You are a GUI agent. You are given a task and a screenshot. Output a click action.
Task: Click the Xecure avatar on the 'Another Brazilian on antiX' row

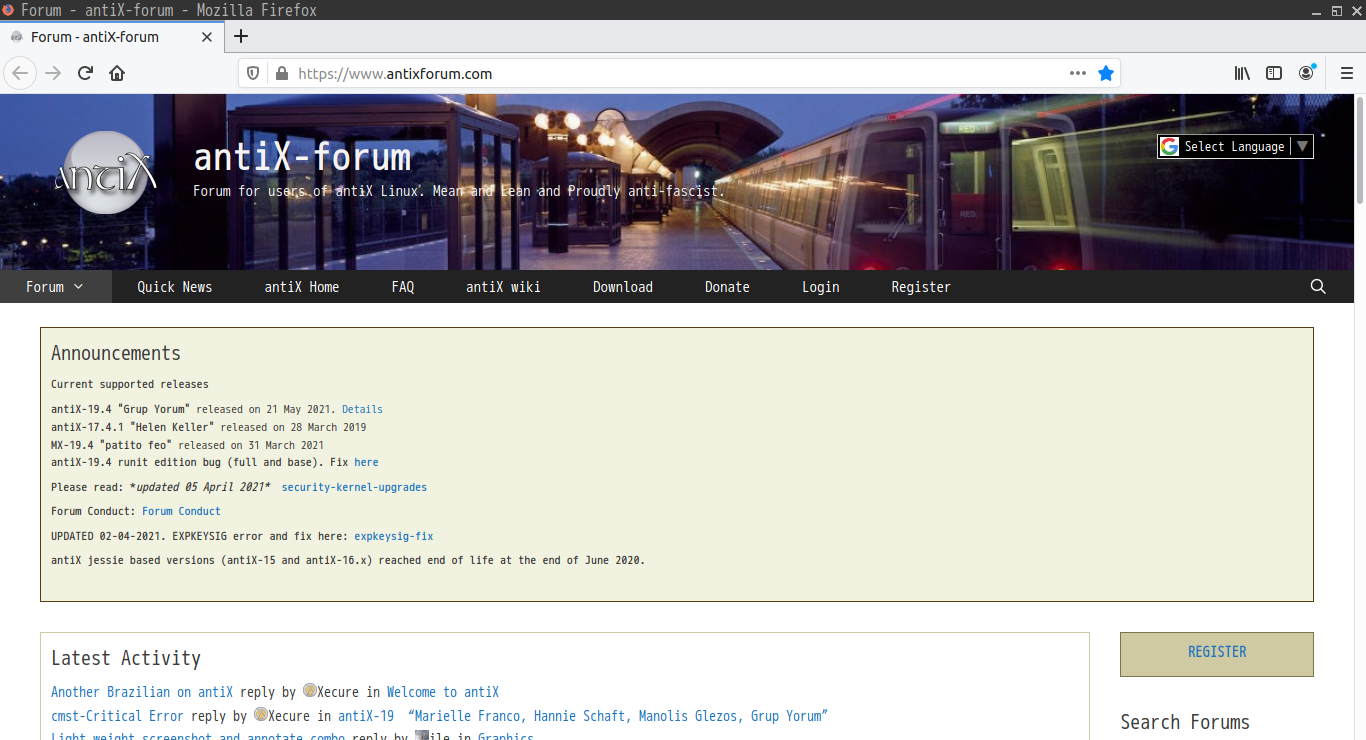(x=310, y=691)
